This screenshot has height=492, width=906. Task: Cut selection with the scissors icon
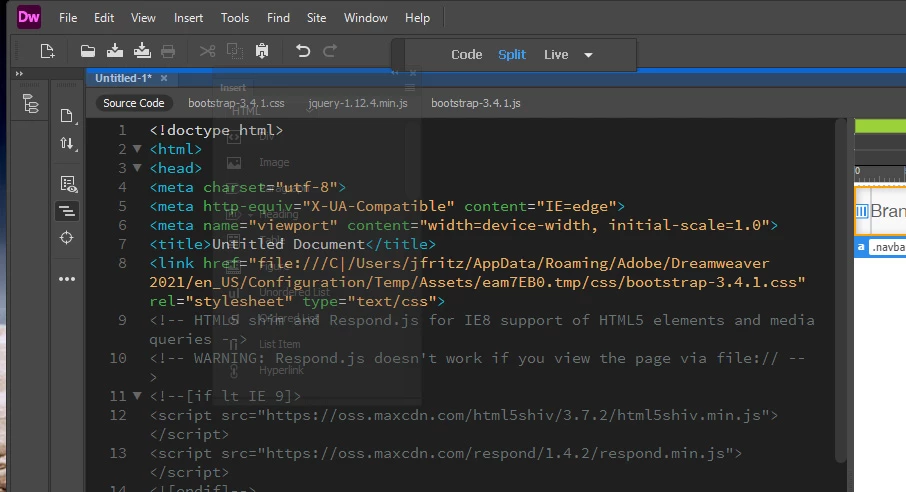207,51
